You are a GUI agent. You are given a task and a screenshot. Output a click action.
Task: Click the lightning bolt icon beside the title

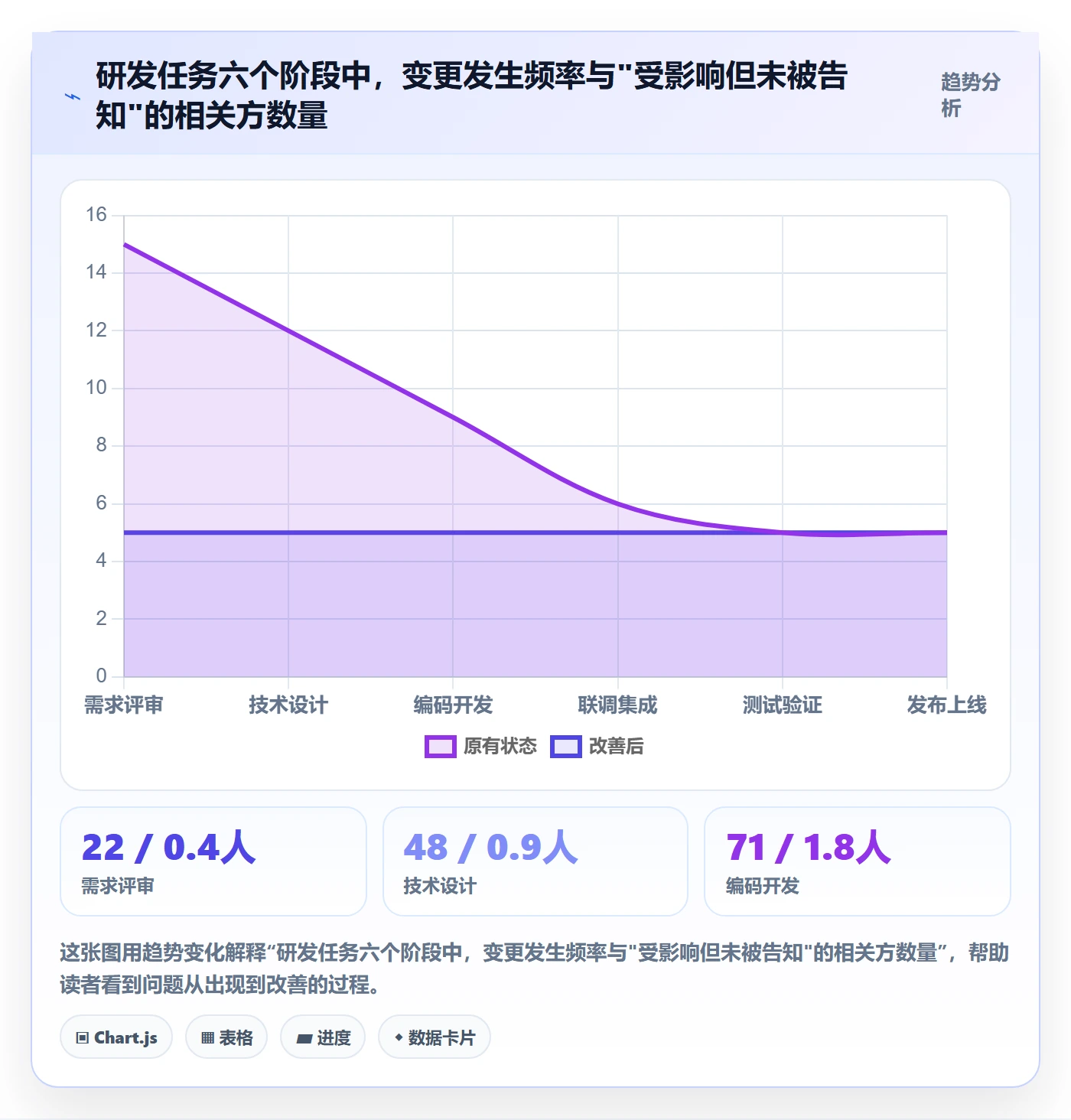(x=73, y=96)
